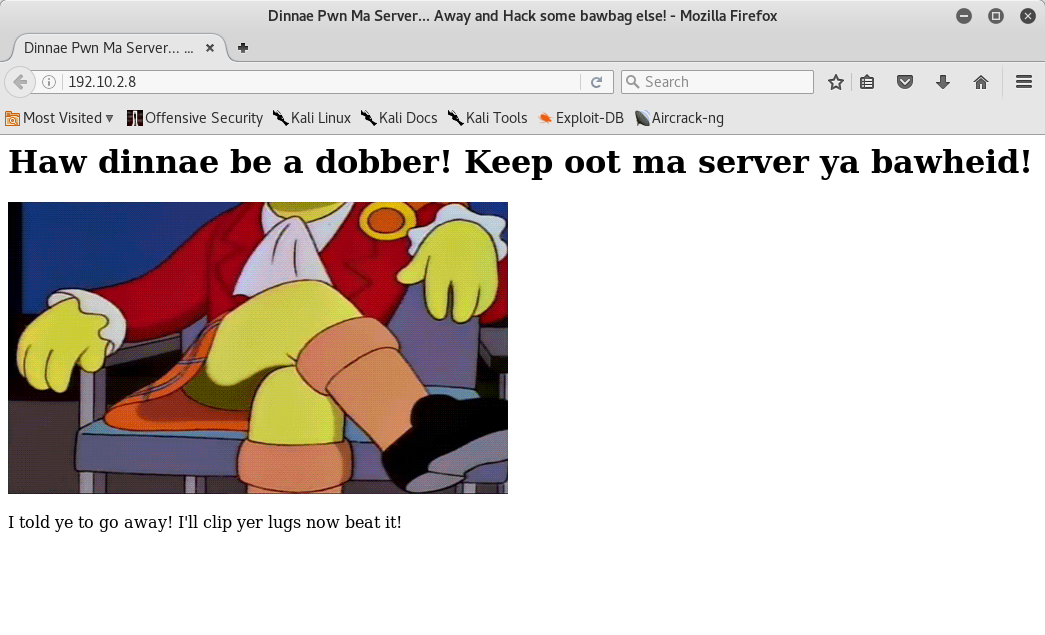Reload the current page
Viewport: 1045px width, 635px height.
pyautogui.click(x=597, y=82)
